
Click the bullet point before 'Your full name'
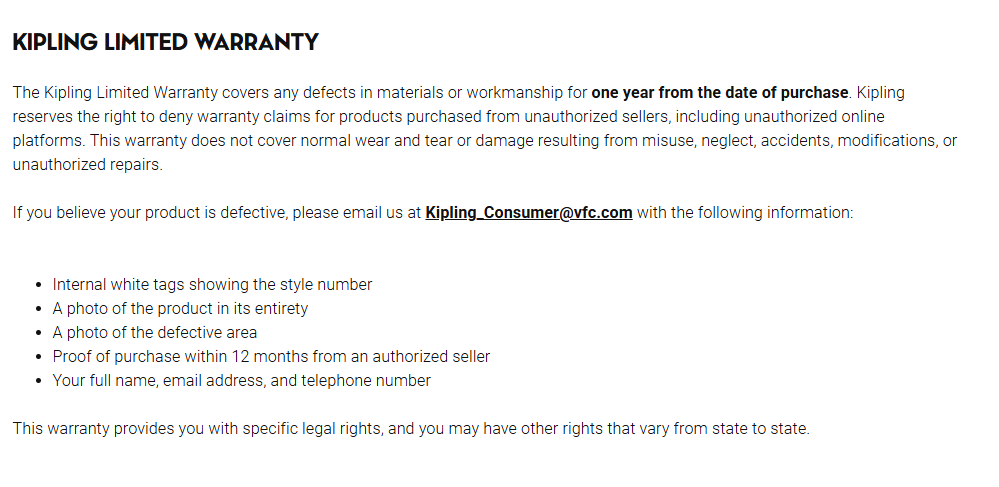[x=38, y=381]
